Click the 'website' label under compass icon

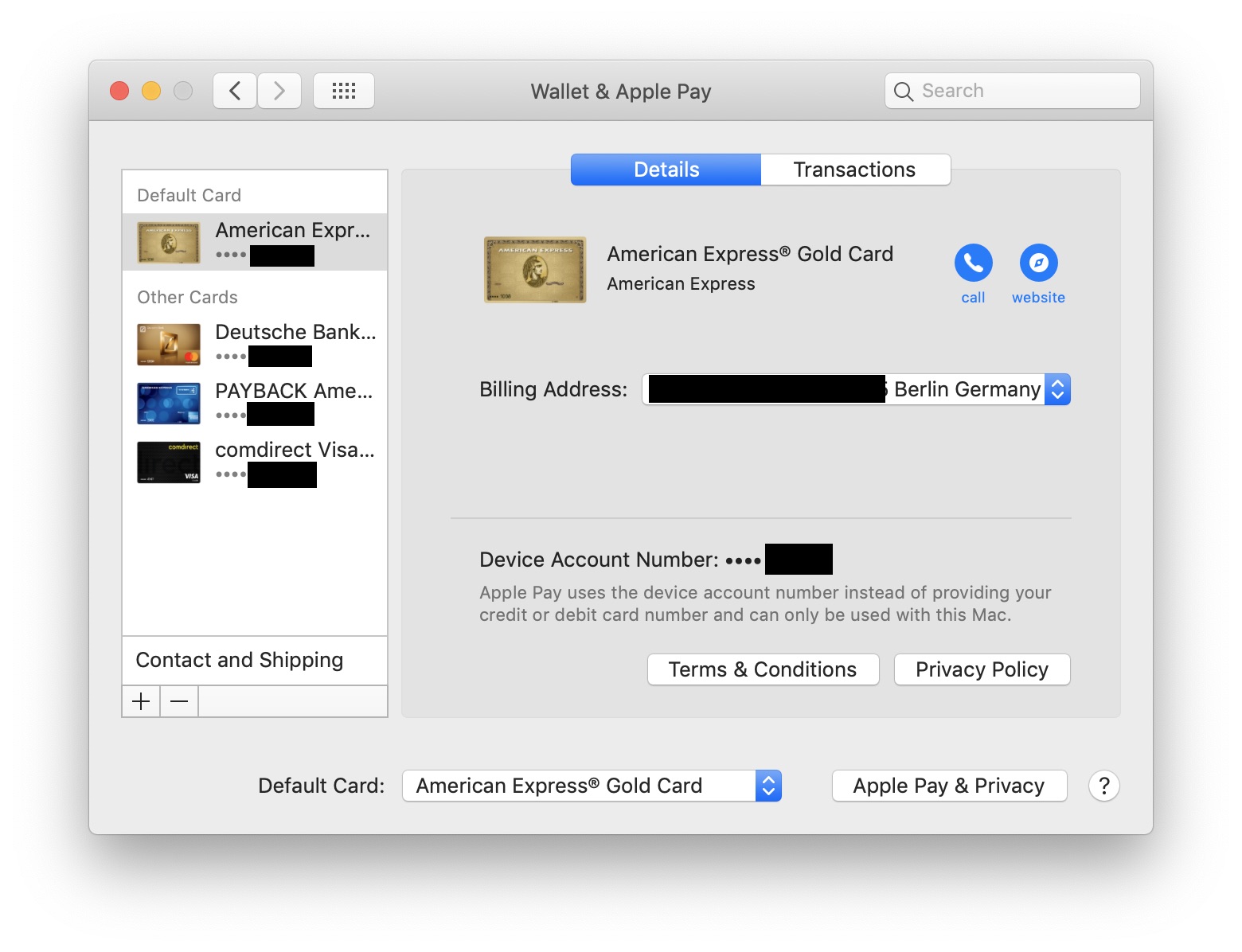tap(1038, 298)
